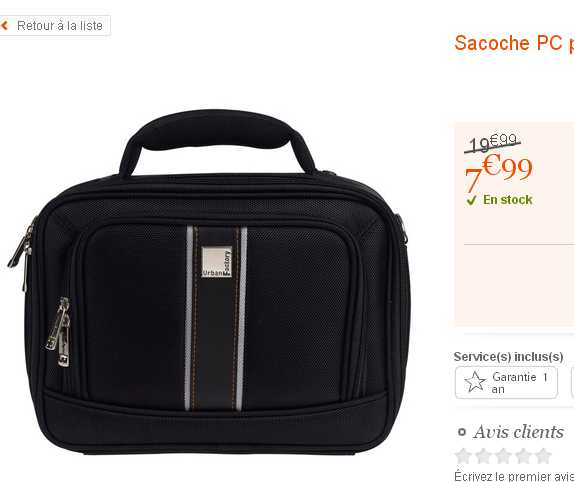
Task: Click the Avis clients section bullet icon
Action: coord(462,432)
